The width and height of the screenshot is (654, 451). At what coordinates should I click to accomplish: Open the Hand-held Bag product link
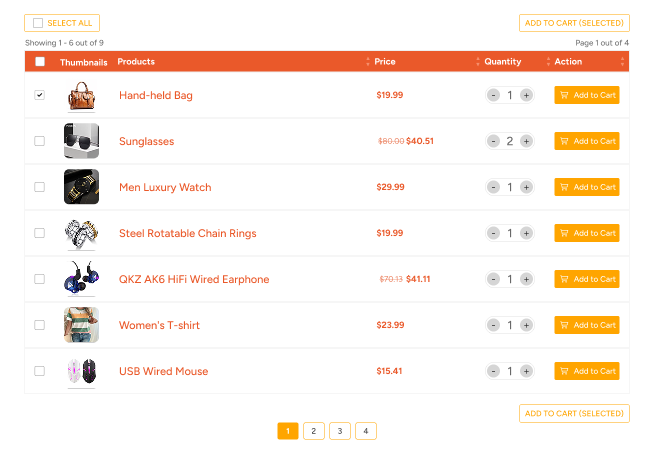coord(156,96)
